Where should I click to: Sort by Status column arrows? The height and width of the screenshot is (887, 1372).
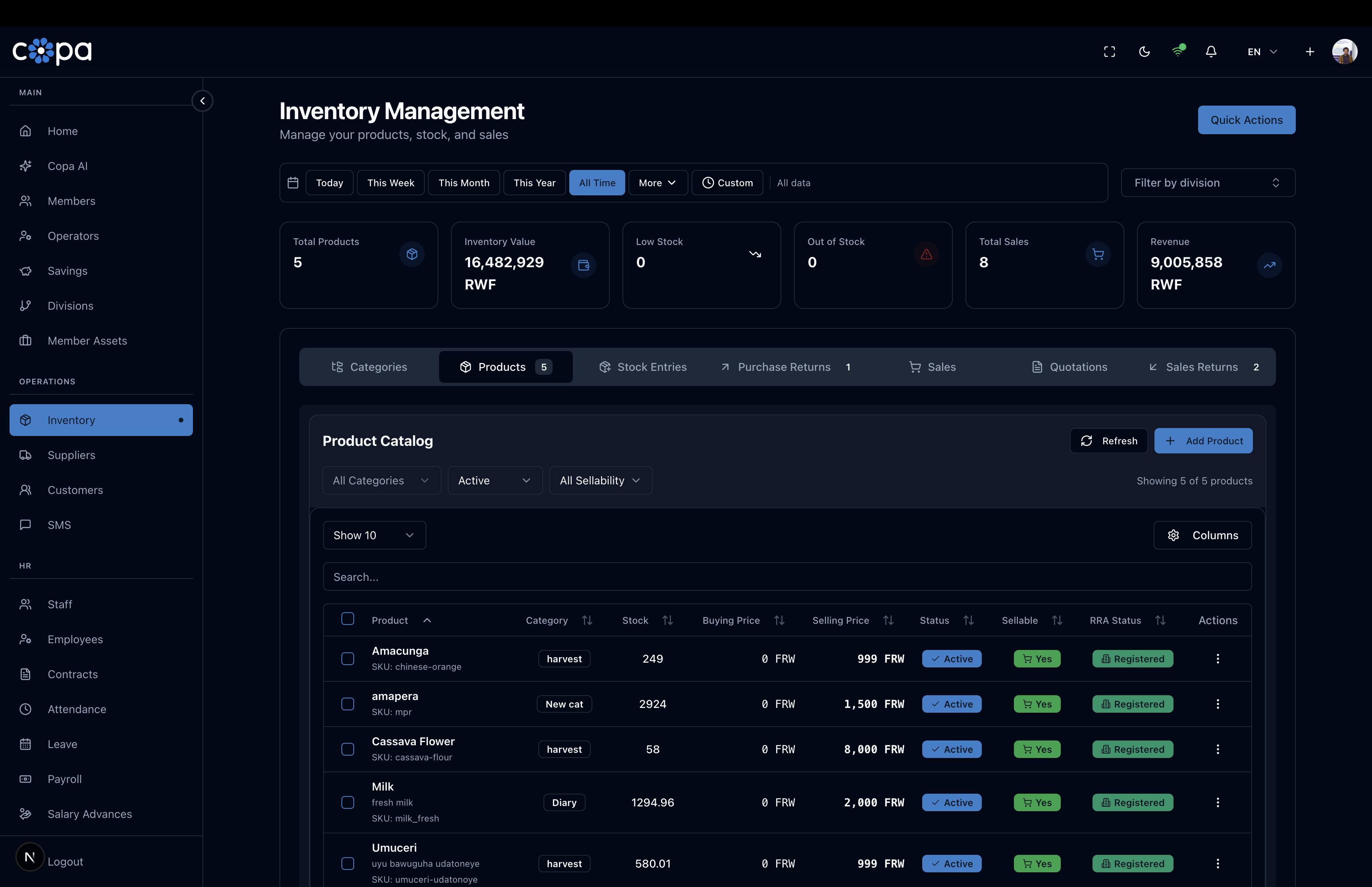[969, 620]
